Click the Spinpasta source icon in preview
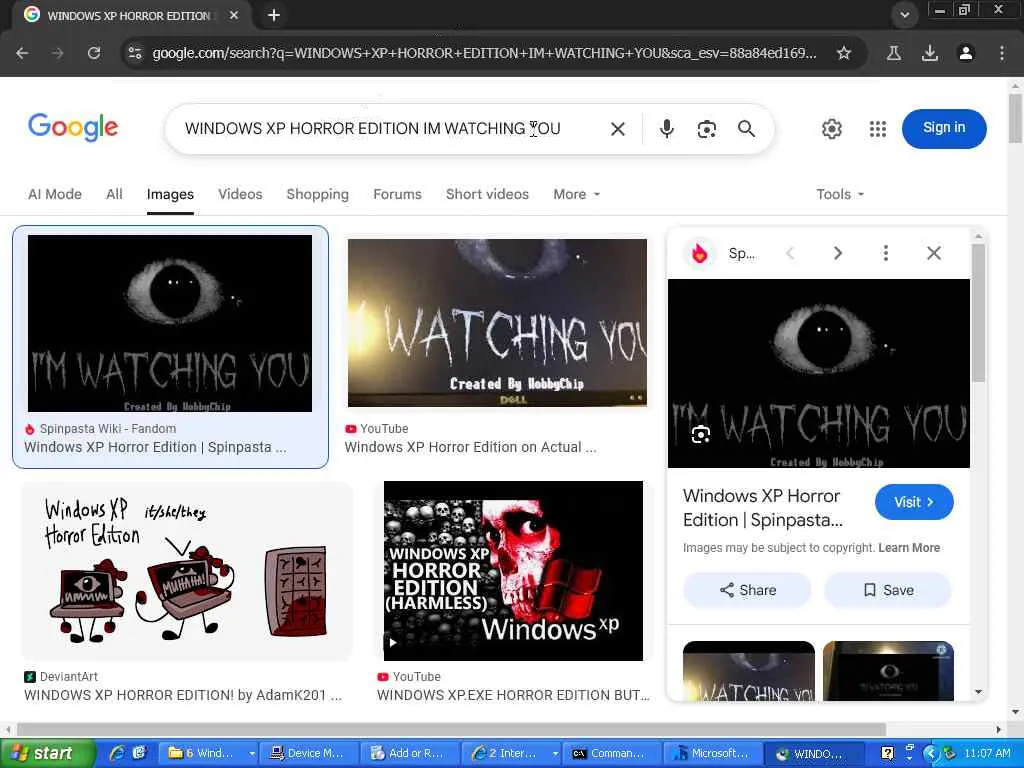The width and height of the screenshot is (1024, 768). pyautogui.click(x=699, y=253)
